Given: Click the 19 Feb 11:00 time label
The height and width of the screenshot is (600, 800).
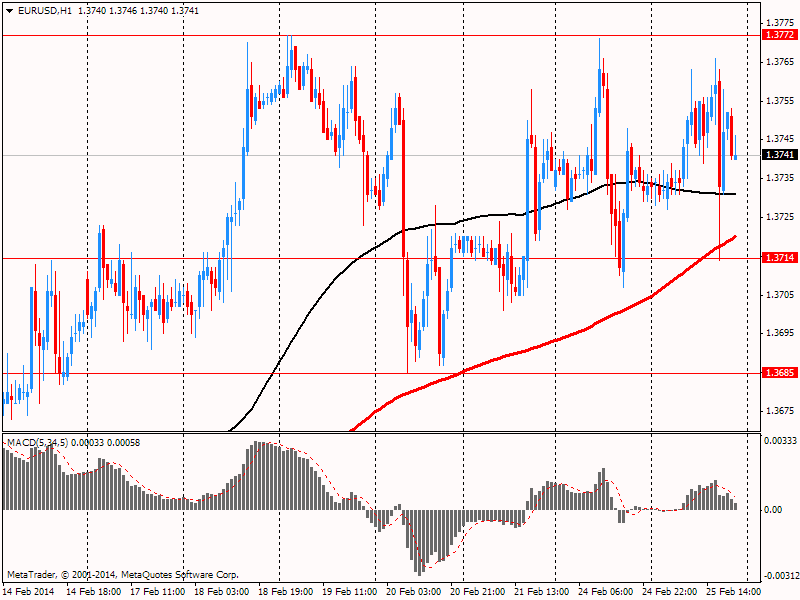Looking at the screenshot, I should (x=349, y=592).
